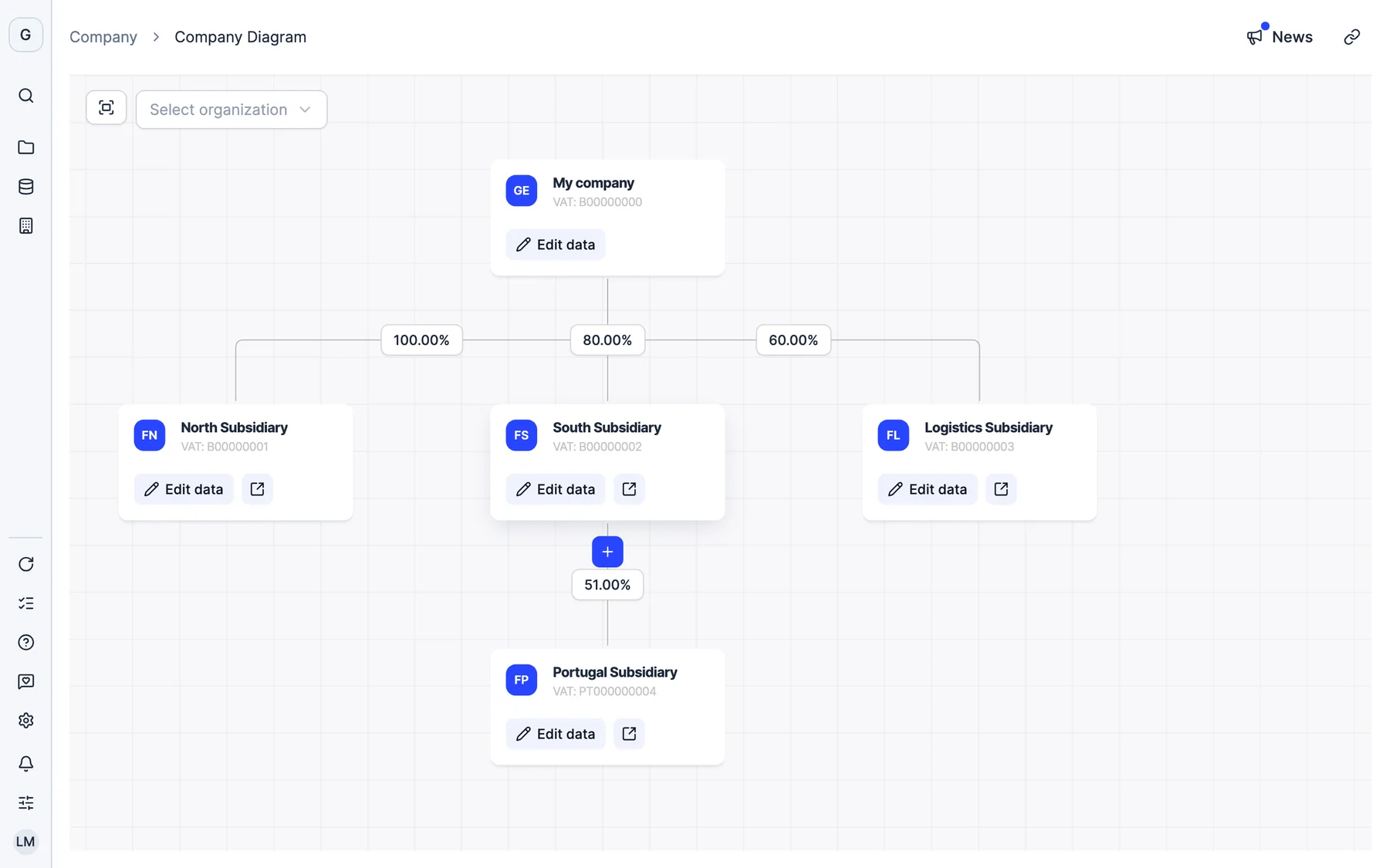Select the South Subsidiary card title
The width and height of the screenshot is (1389, 868).
click(607, 427)
